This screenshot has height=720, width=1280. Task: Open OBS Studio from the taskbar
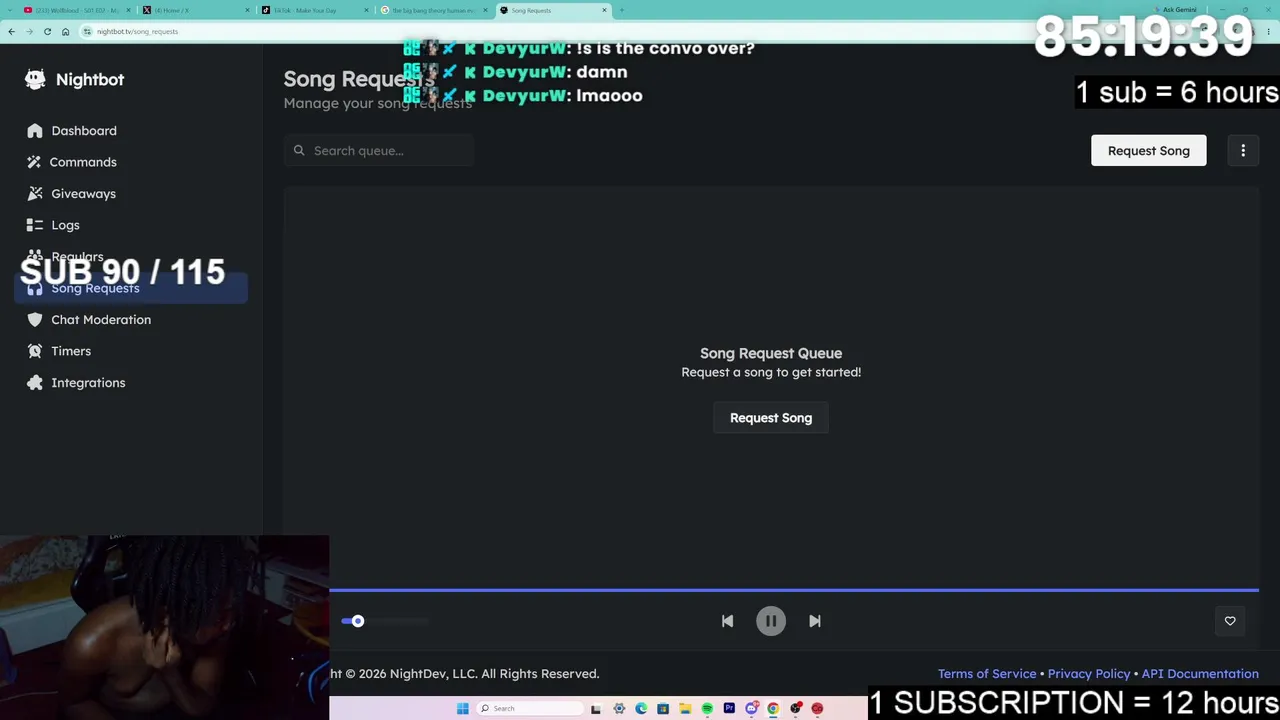pyautogui.click(x=795, y=709)
